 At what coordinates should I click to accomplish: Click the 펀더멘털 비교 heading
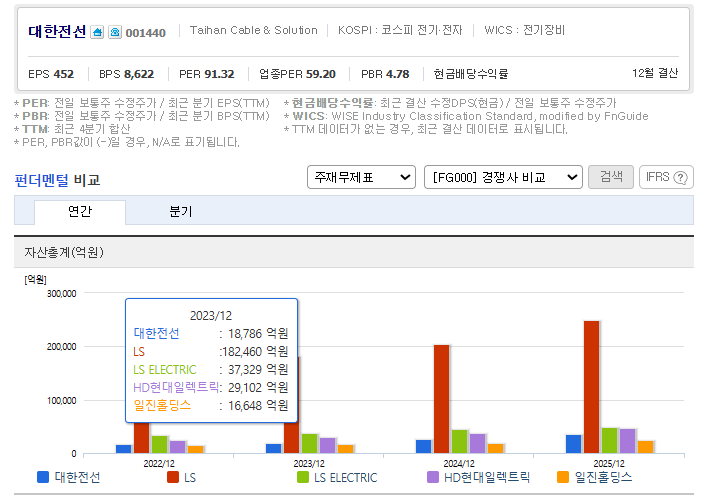[57, 180]
